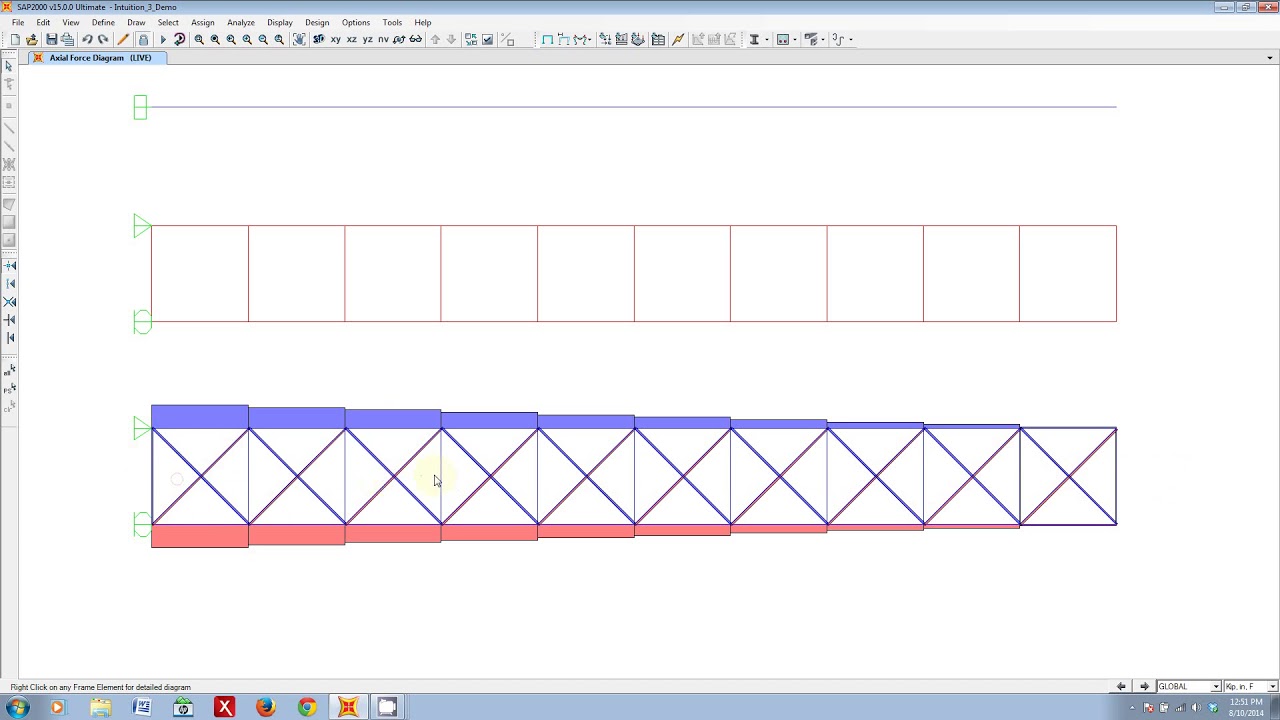This screenshot has height=720, width=1280.
Task: Click the Pan hand icon
Action: (299, 40)
